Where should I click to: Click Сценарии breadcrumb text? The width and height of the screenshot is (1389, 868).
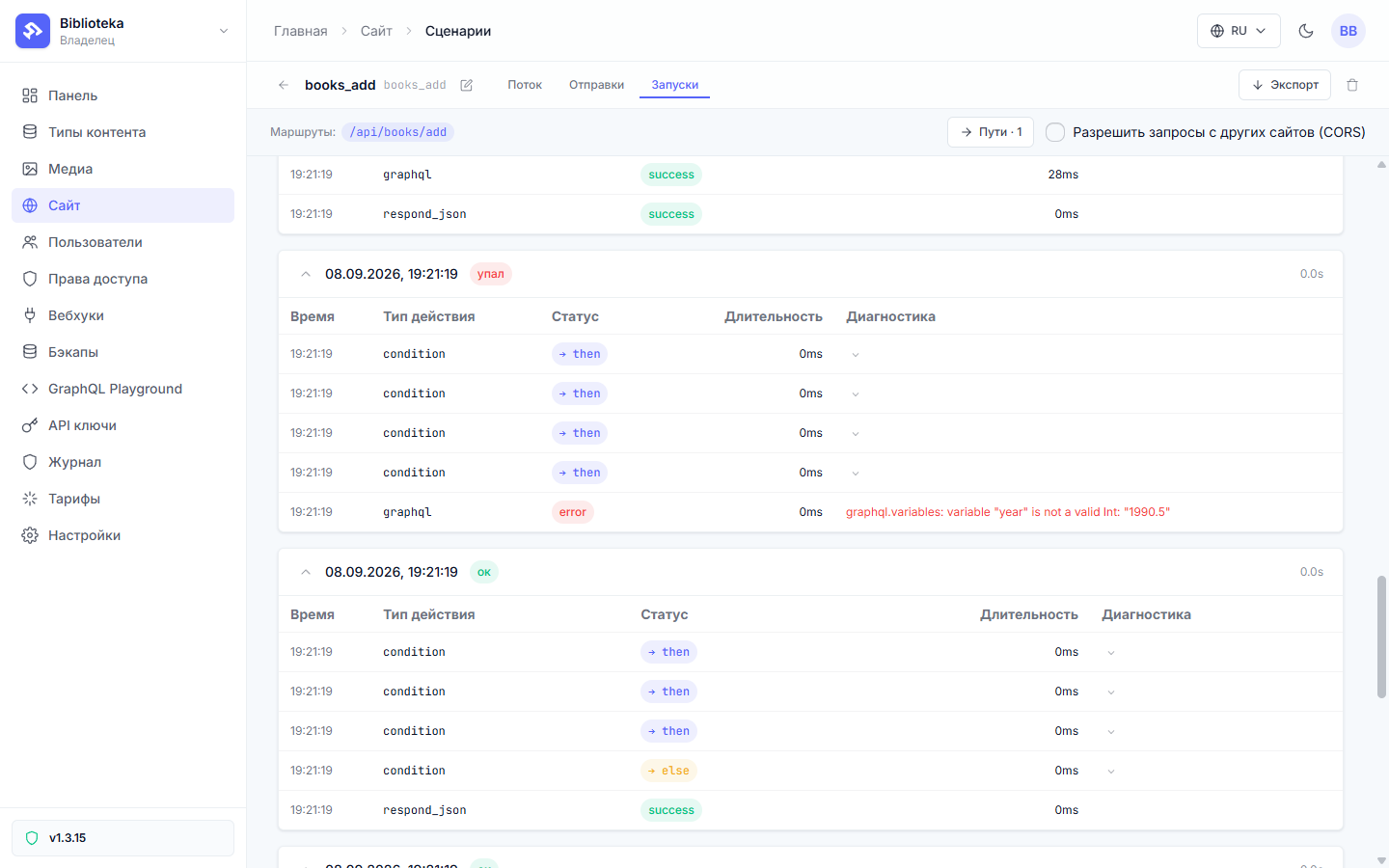(x=458, y=31)
